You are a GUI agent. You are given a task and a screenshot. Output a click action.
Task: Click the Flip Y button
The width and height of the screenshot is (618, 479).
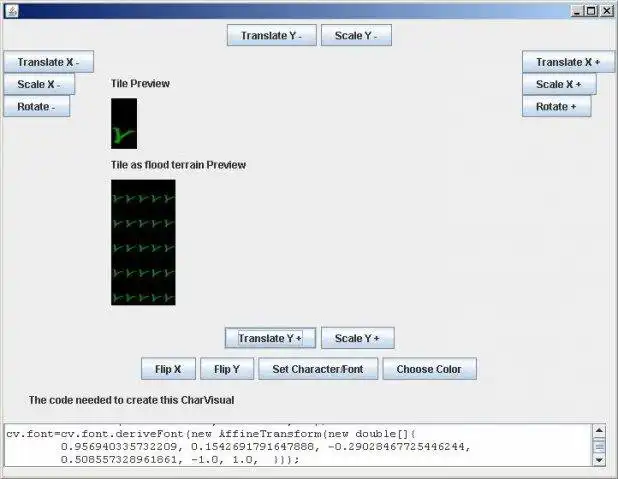tap(227, 369)
